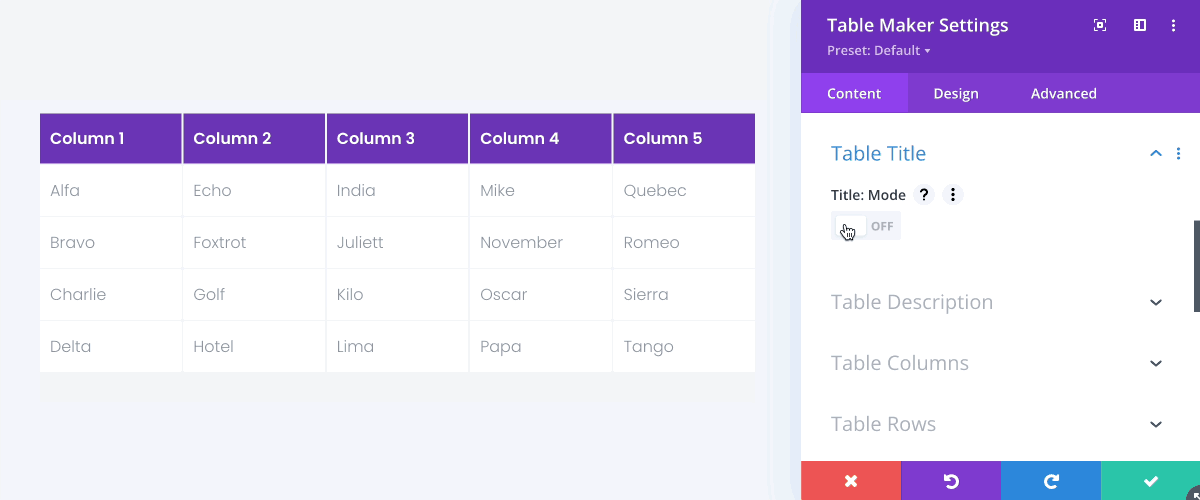Screen dimensions: 1200x500
Task: Click the Papa table cell
Action: (541, 347)
